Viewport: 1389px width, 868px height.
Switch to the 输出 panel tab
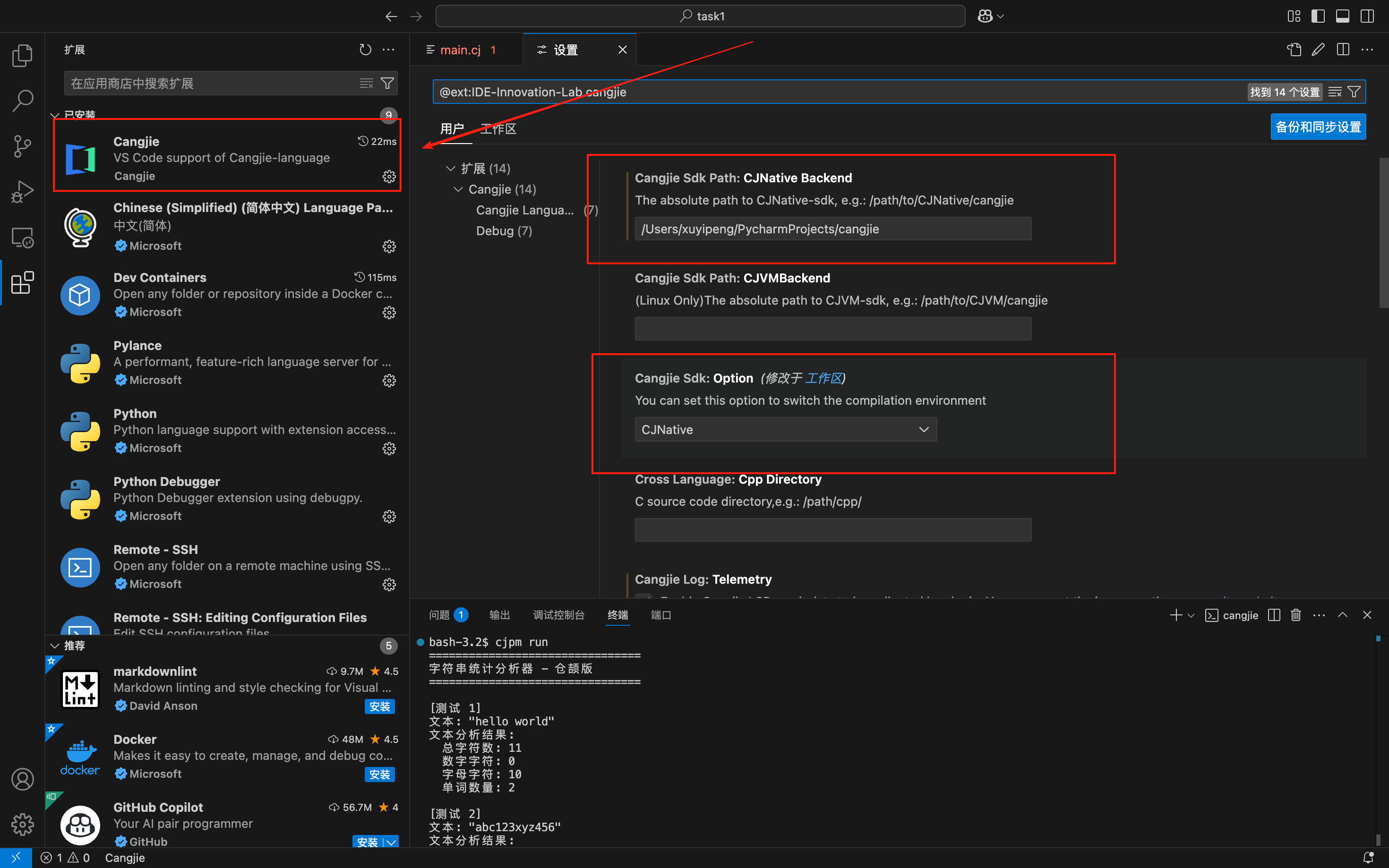tap(499, 615)
